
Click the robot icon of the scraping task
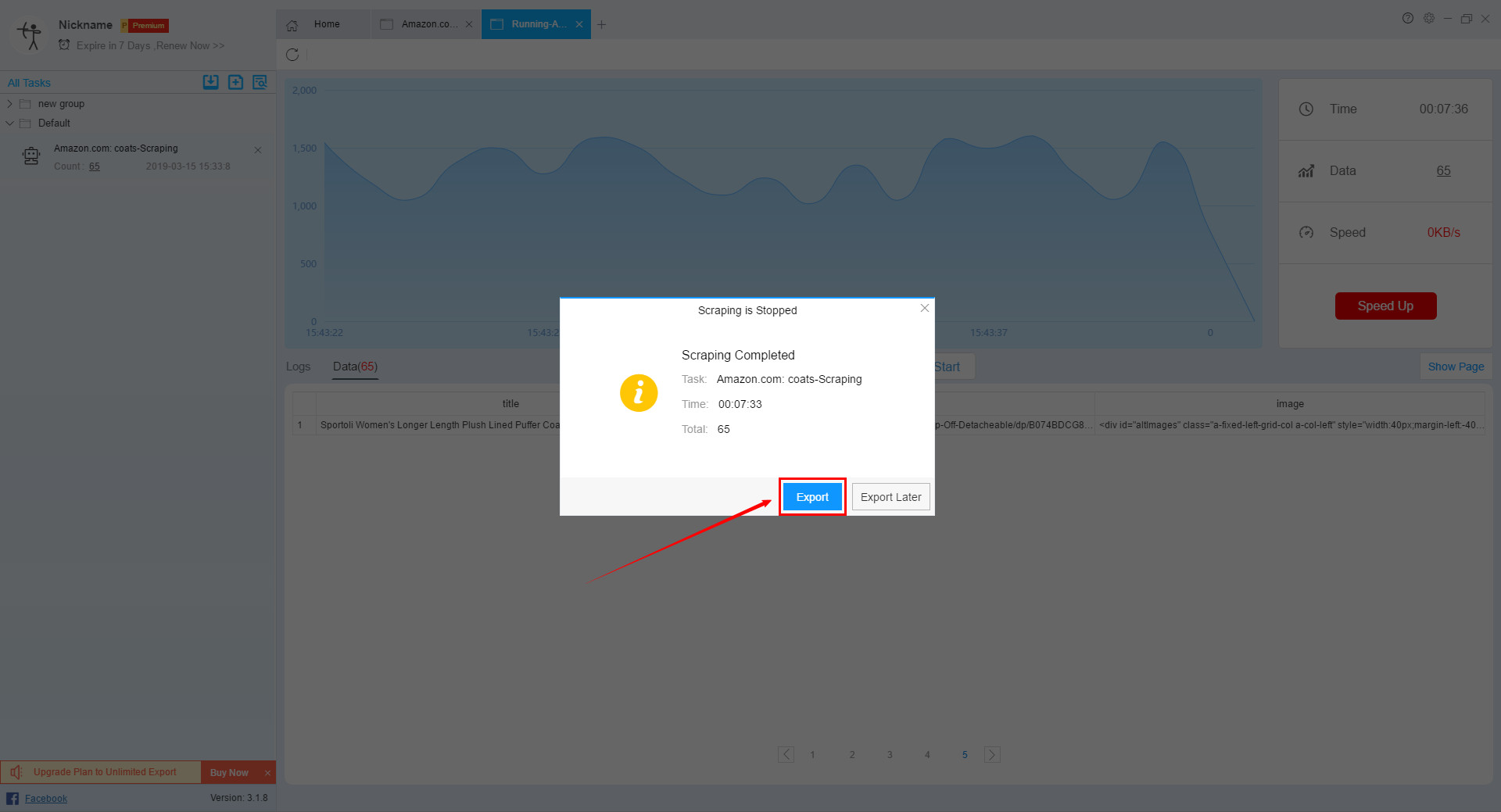(x=31, y=156)
